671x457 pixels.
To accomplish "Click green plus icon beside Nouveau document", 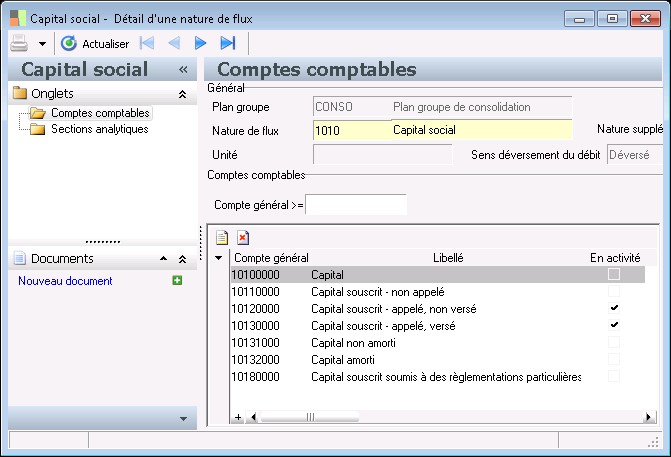I will point(177,280).
